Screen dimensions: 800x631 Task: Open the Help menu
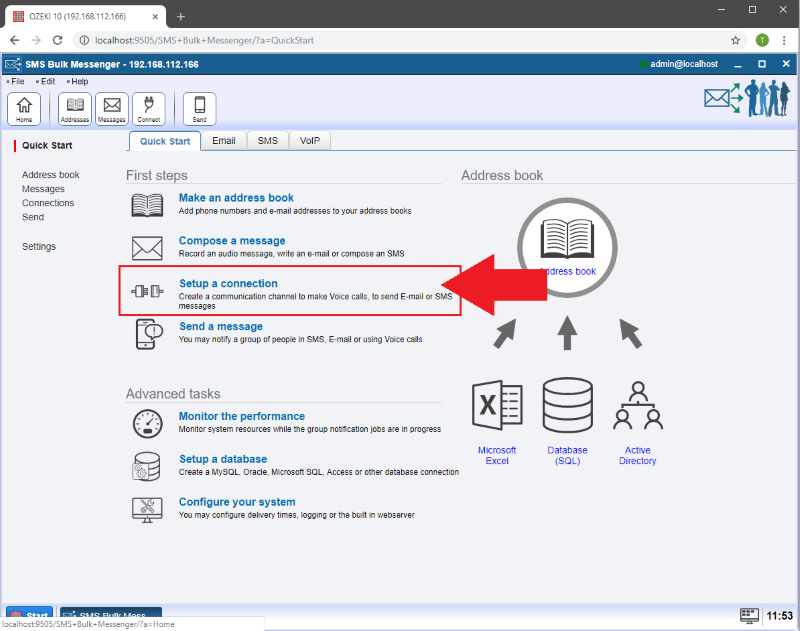point(79,81)
